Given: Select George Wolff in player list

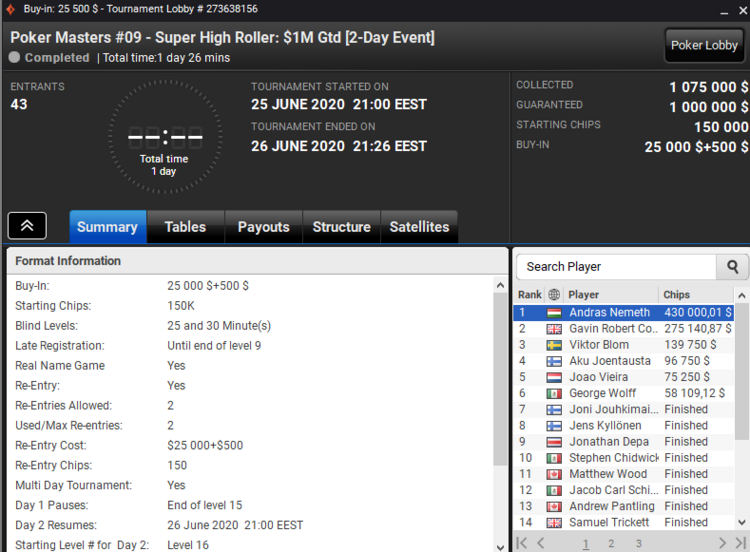Looking at the screenshot, I should pyautogui.click(x=624, y=394).
